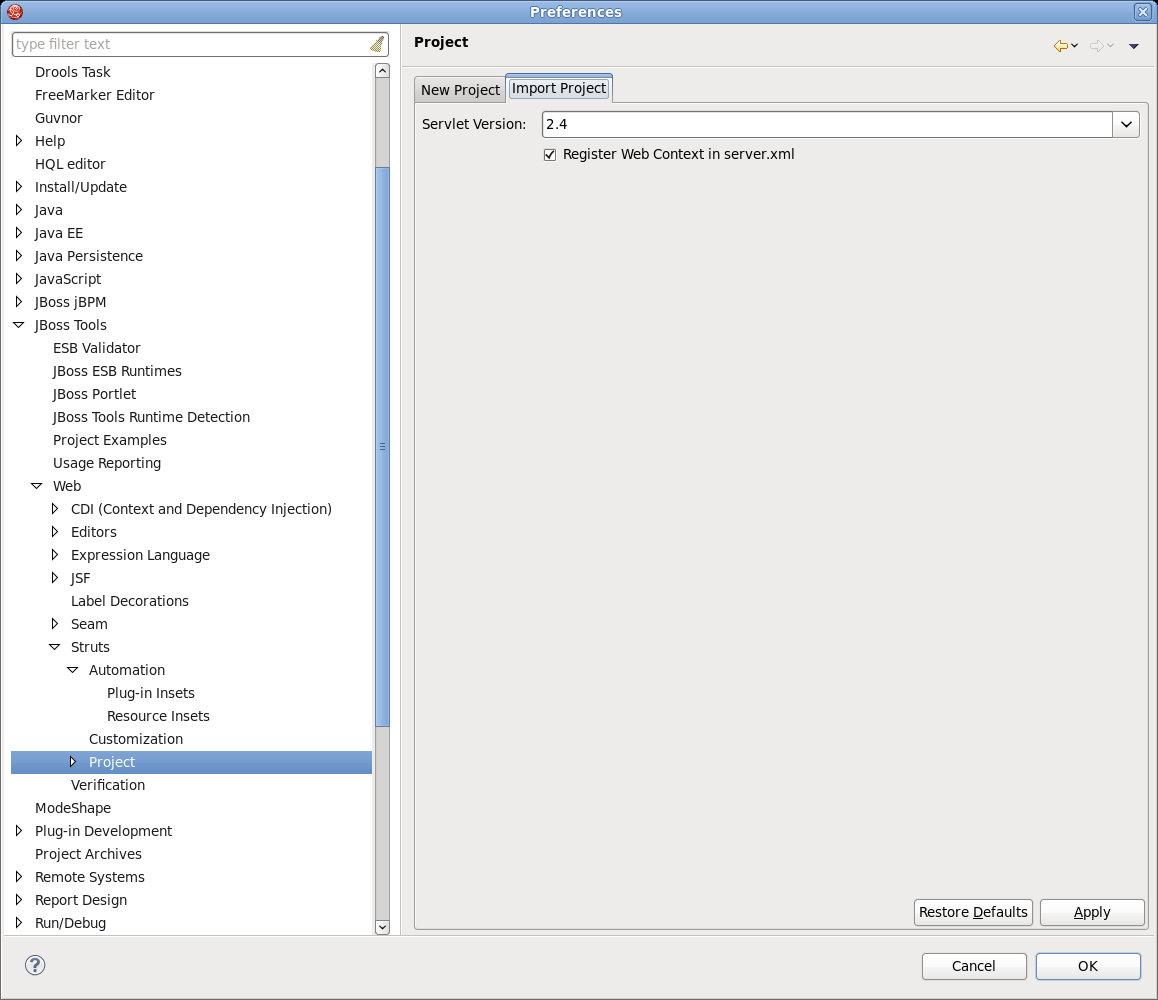
Task: Switch to the New Project tab
Action: coord(459,89)
